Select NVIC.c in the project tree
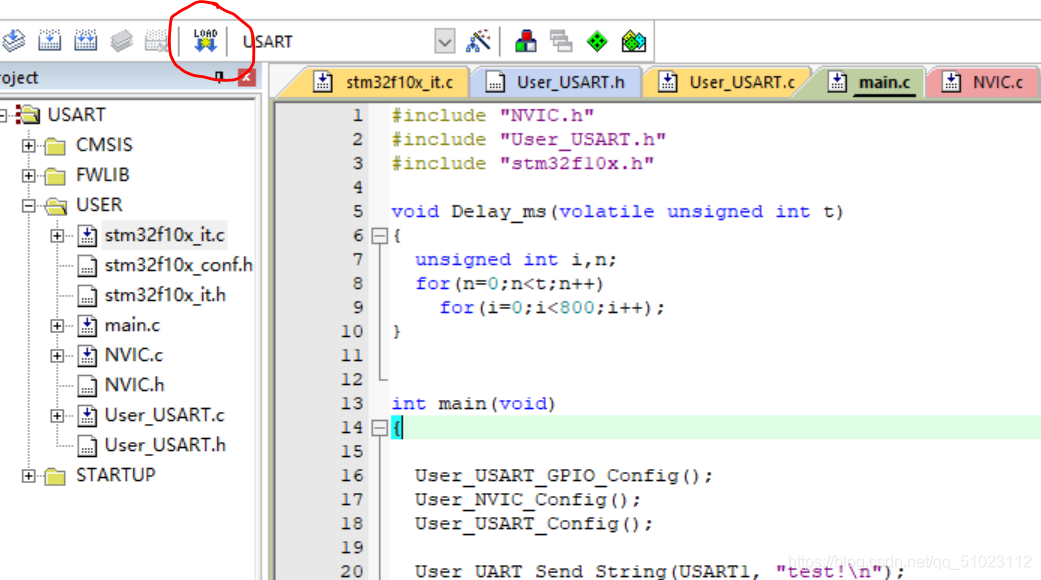 click(133, 355)
